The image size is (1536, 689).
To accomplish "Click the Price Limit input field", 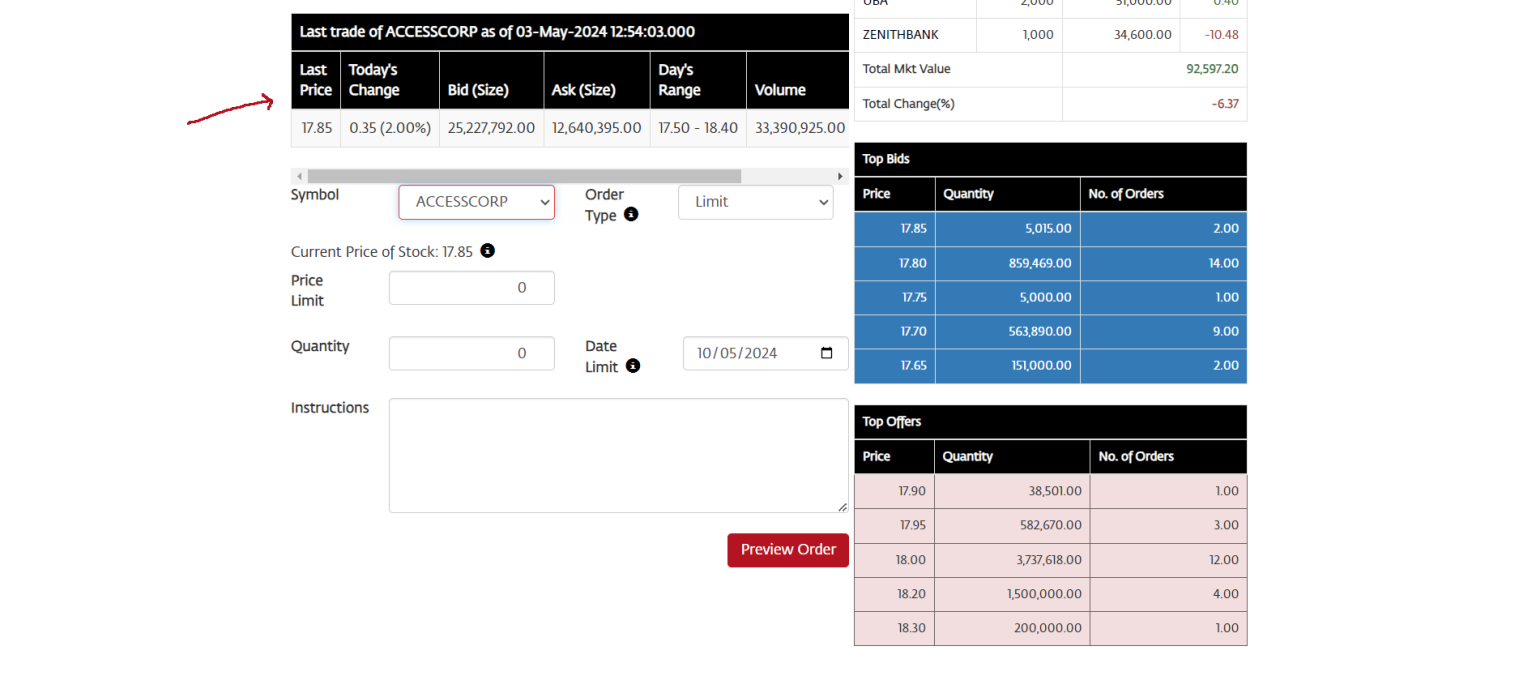I will tap(471, 287).
